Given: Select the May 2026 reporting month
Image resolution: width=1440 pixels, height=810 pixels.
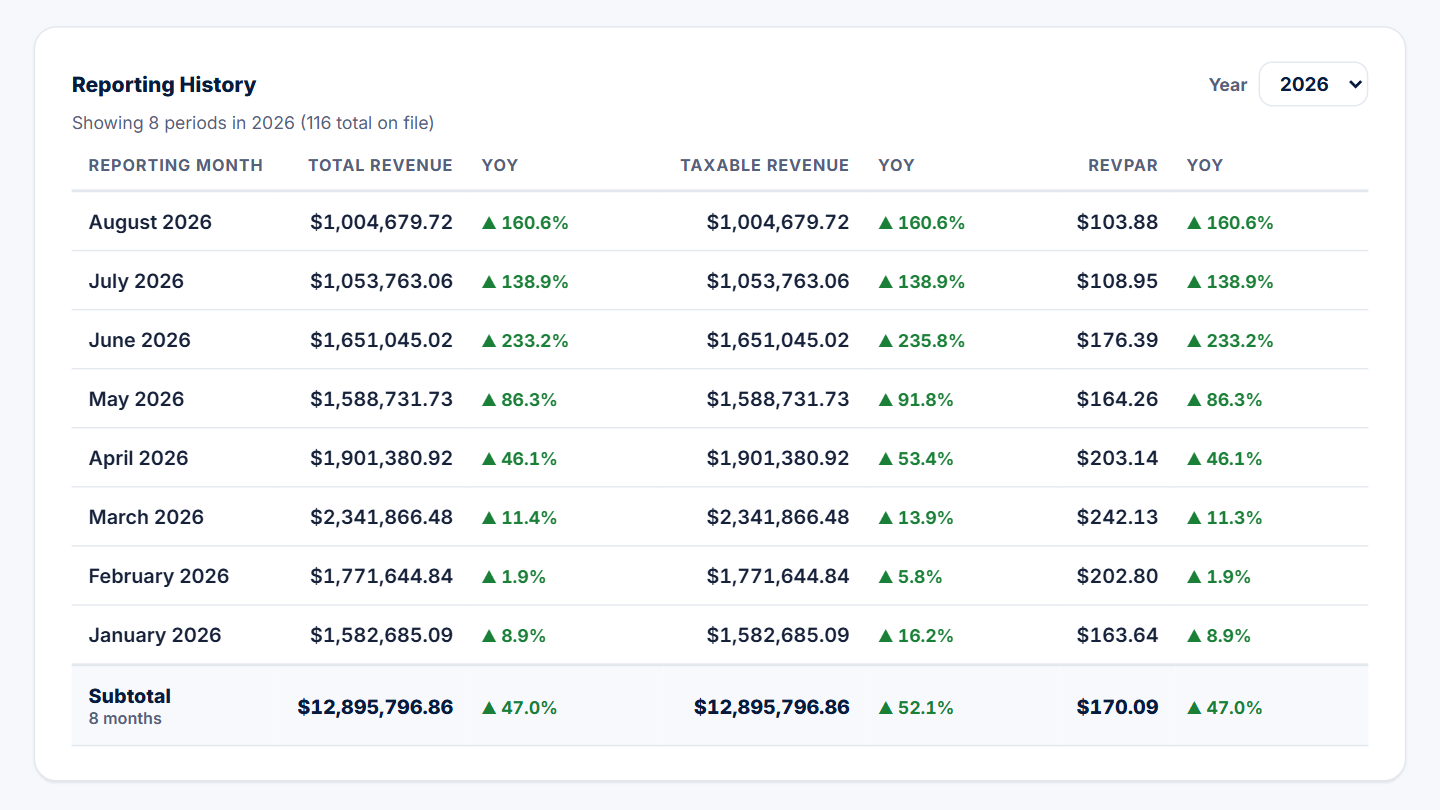Looking at the screenshot, I should (x=136, y=399).
